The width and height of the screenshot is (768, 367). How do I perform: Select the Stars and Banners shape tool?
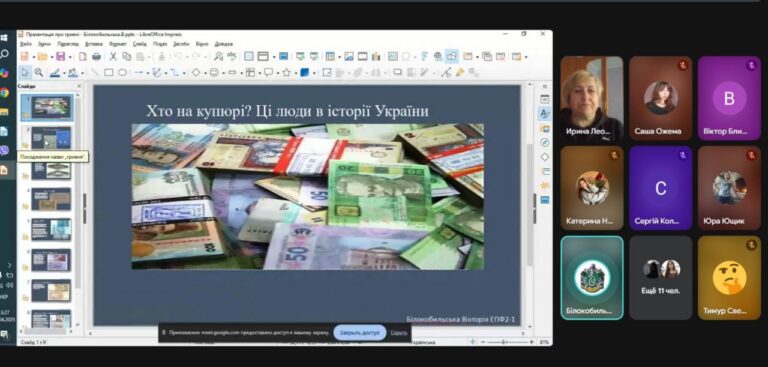click(287, 73)
